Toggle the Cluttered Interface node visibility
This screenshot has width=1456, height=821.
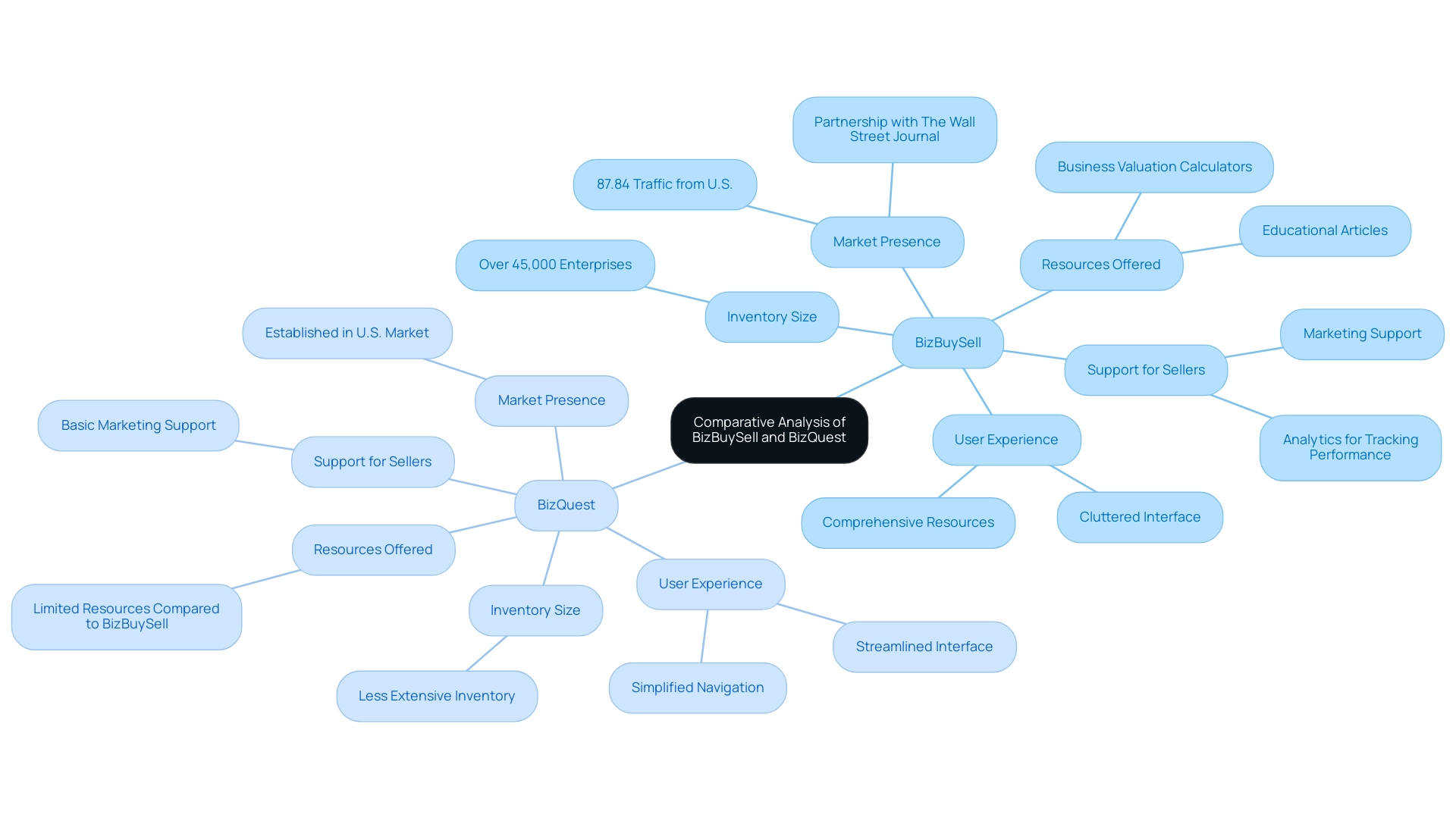[1139, 517]
